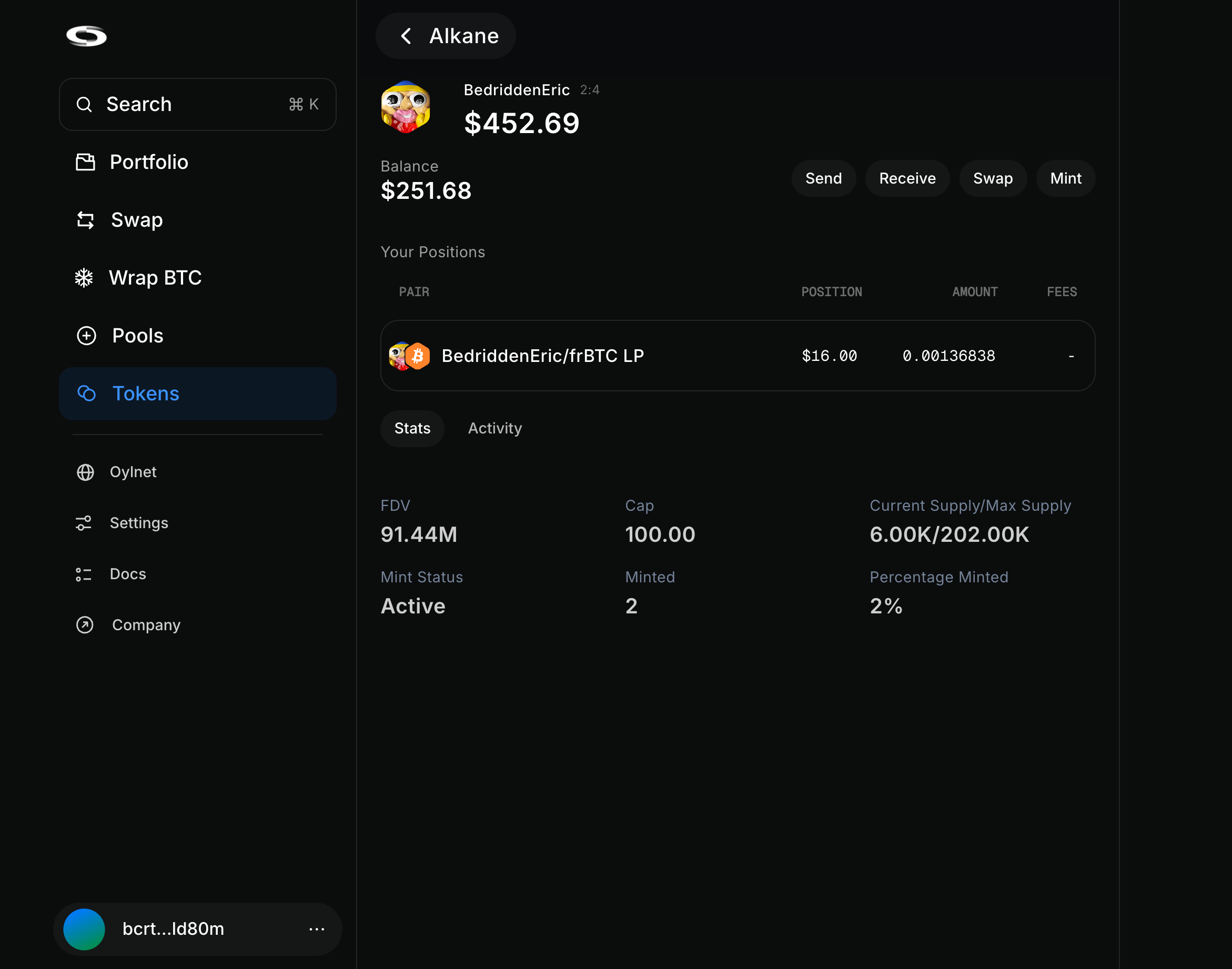1232x969 pixels.
Task: Click the supply value 6.00K/202.00K
Action: [950, 534]
